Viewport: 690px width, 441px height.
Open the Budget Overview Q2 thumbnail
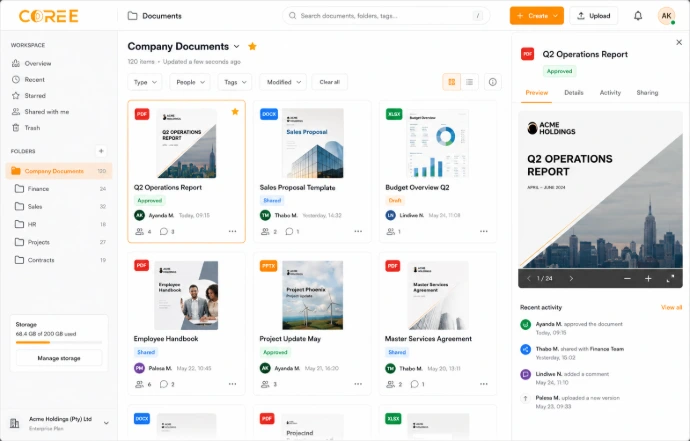pos(438,143)
